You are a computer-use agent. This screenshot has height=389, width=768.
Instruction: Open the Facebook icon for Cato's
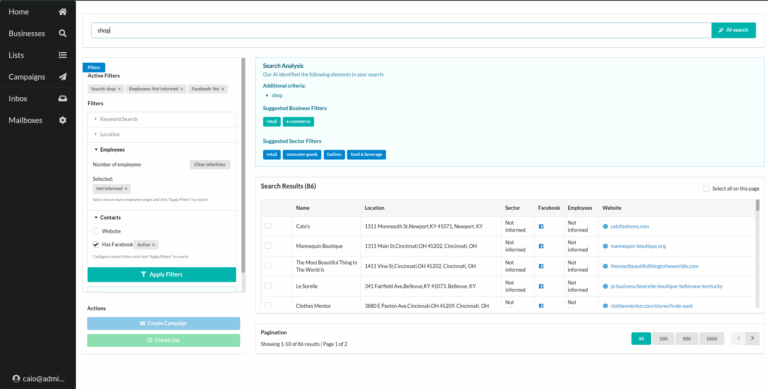(541, 226)
